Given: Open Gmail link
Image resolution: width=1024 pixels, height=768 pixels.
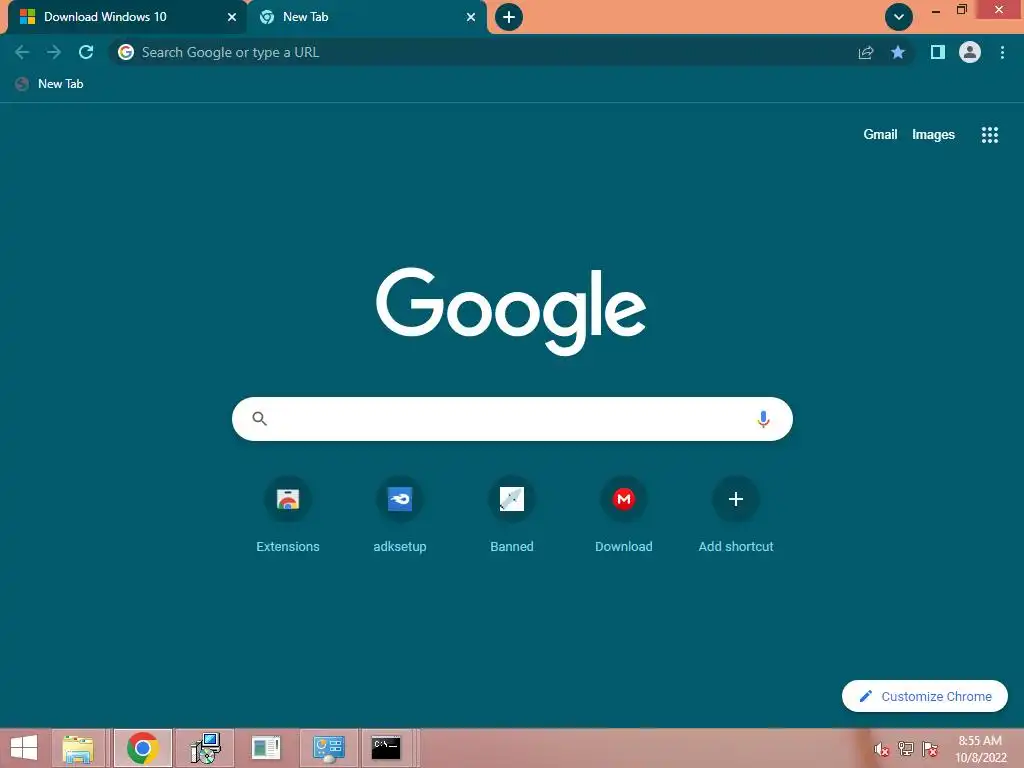Looking at the screenshot, I should coord(880,135).
